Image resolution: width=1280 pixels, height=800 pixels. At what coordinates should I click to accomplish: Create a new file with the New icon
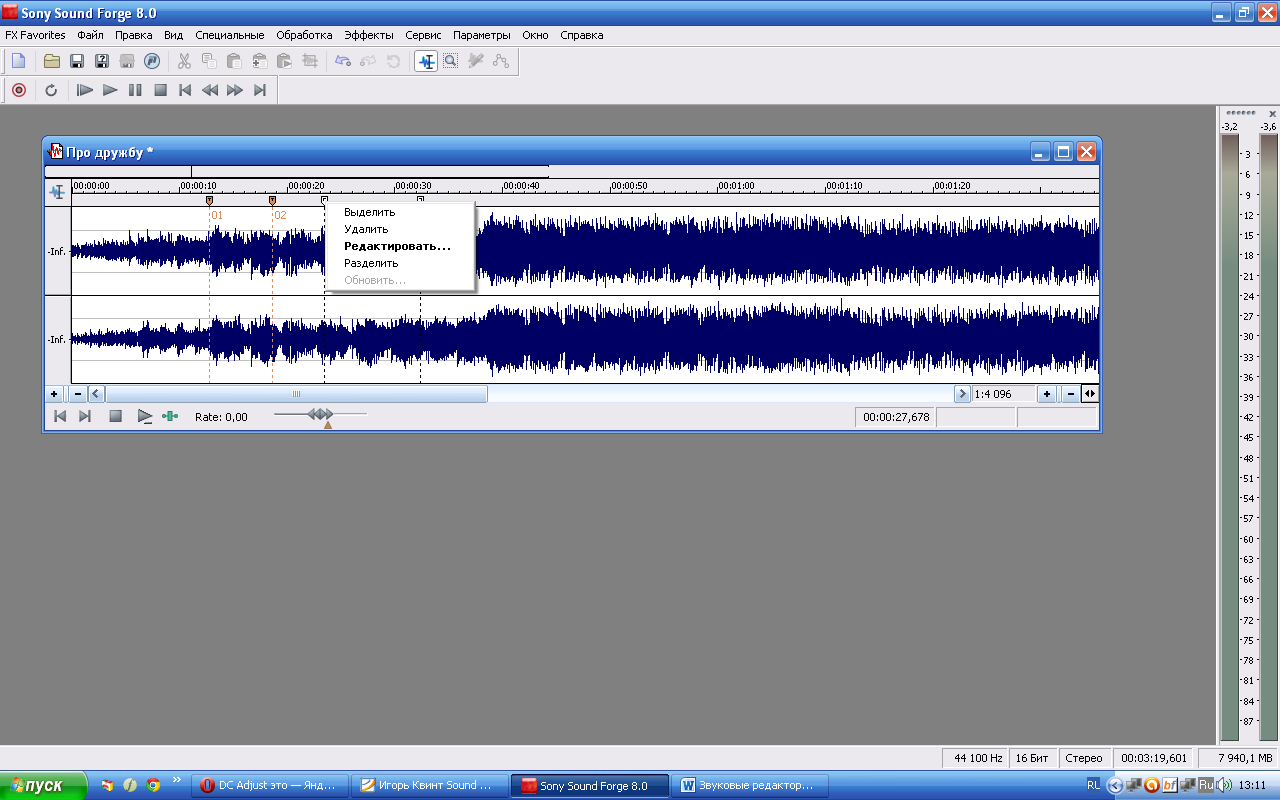[18, 61]
